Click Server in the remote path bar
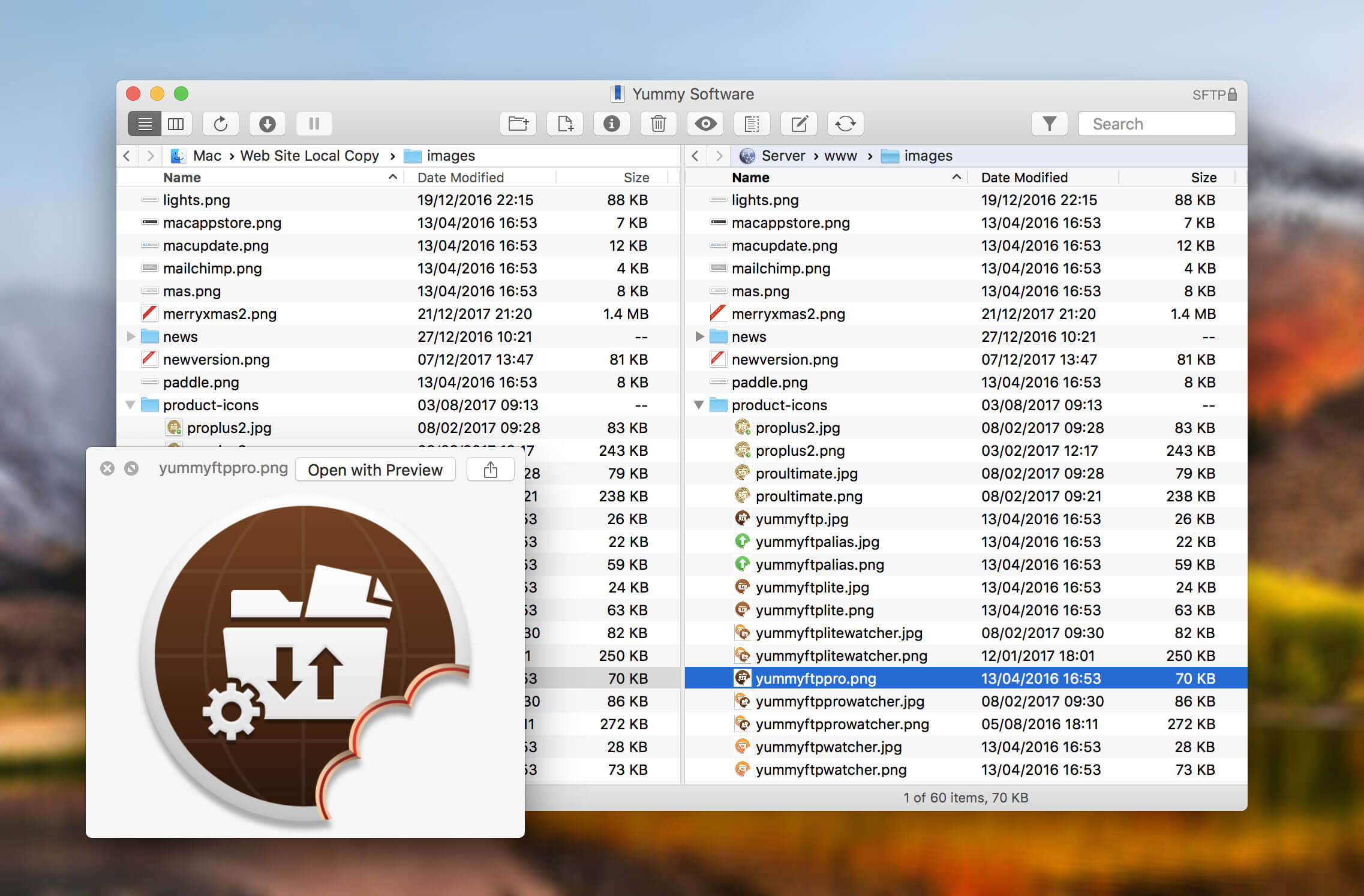The height and width of the screenshot is (896, 1364). coord(772,156)
